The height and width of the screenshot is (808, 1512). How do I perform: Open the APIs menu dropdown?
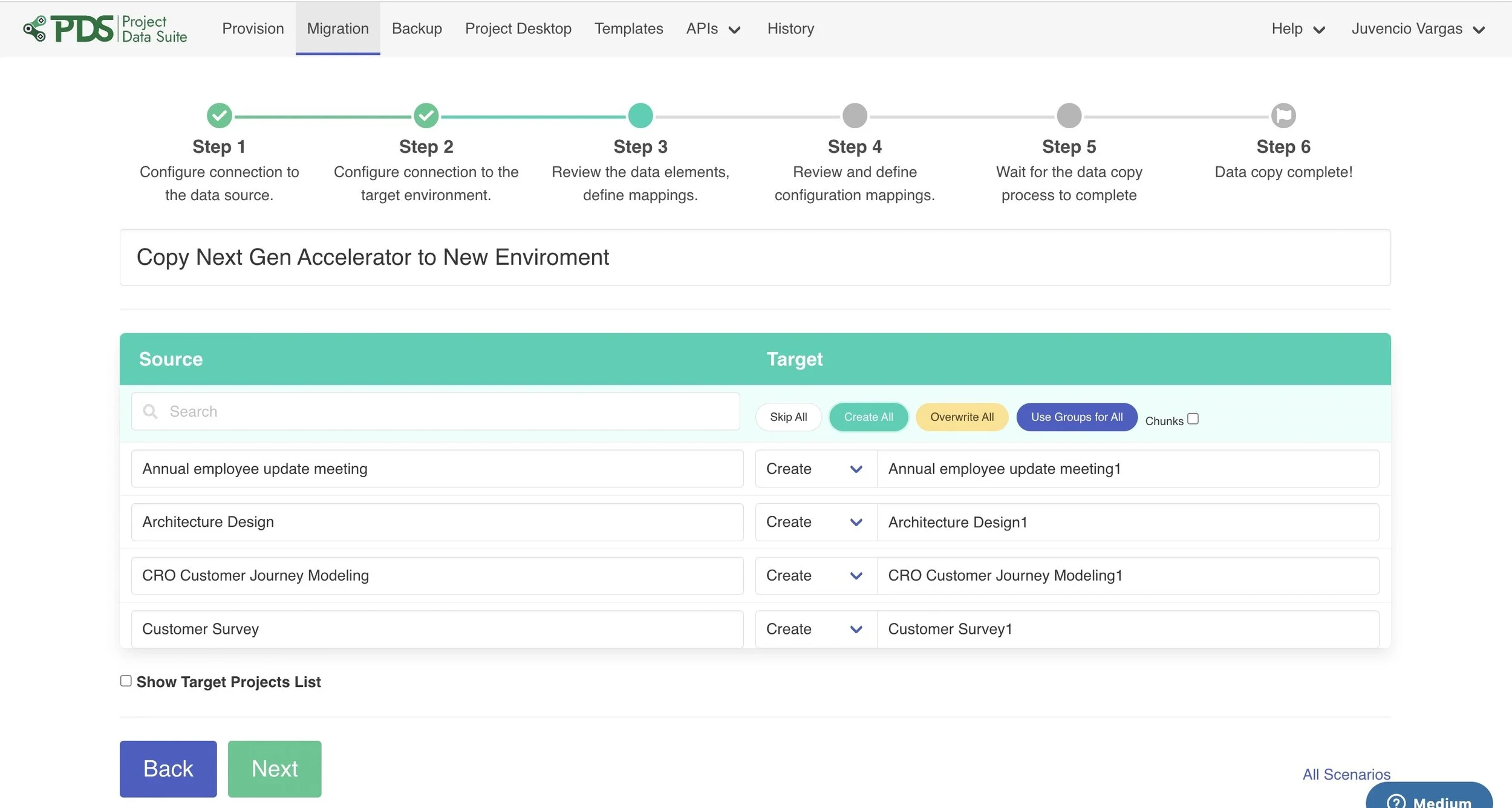pyautogui.click(x=712, y=29)
